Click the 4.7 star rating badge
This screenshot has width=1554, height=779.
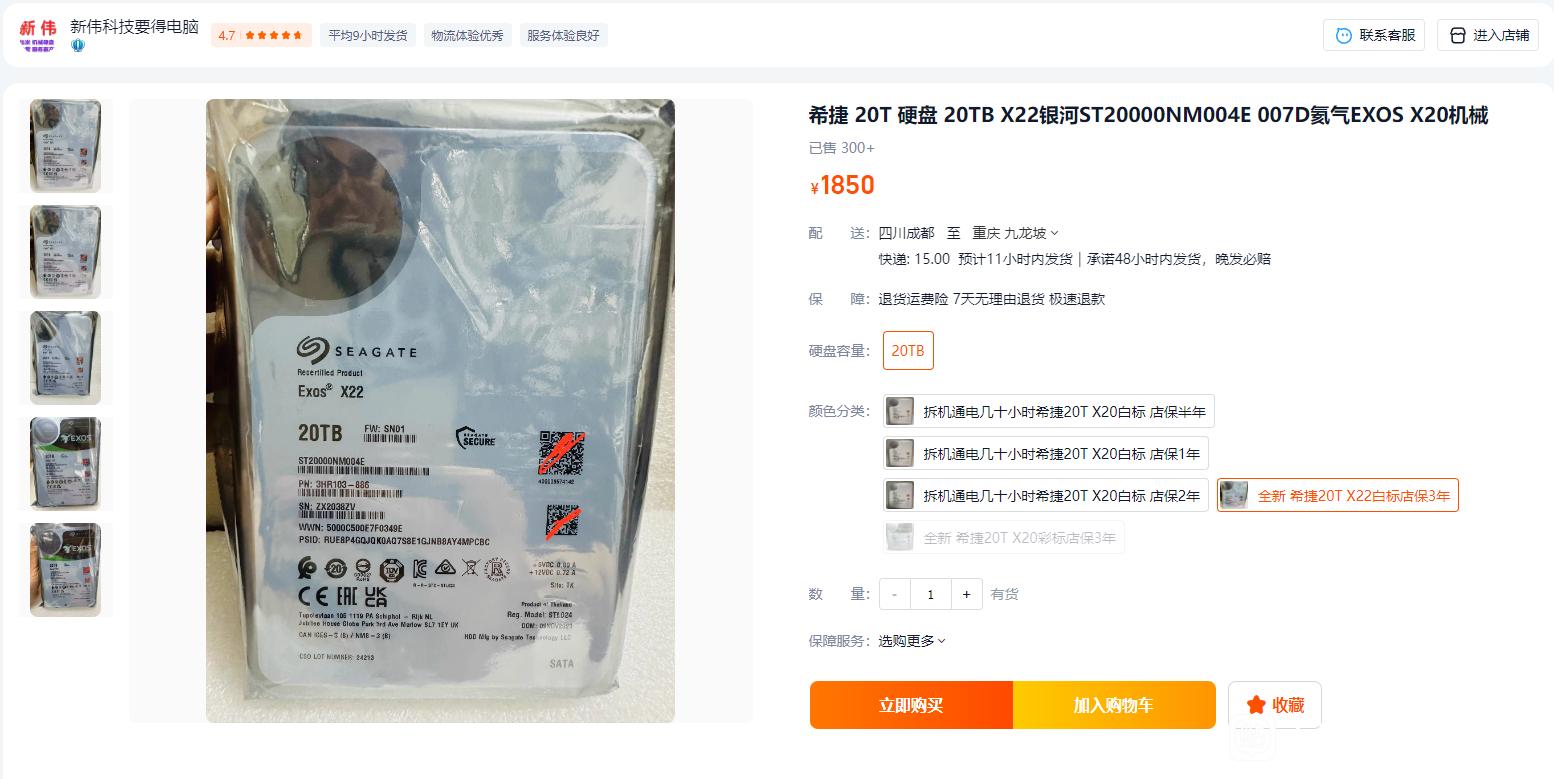coord(261,35)
